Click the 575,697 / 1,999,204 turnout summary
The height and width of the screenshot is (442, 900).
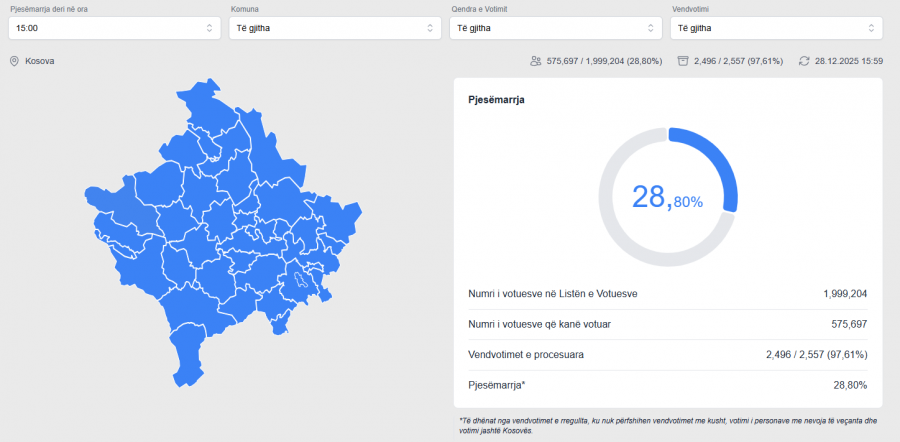click(604, 61)
